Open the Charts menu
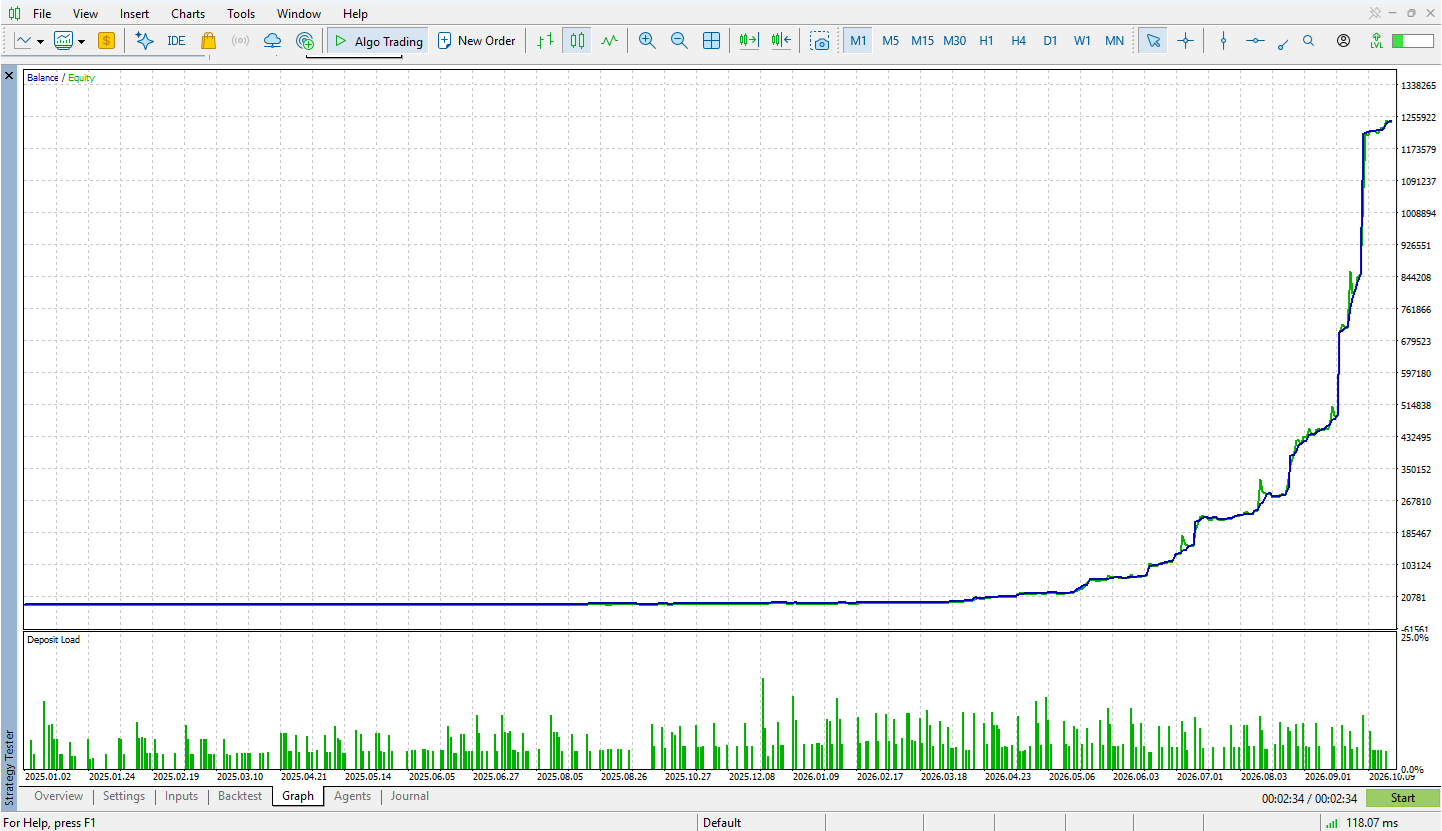Image resolution: width=1442 pixels, height=831 pixels. tap(188, 13)
